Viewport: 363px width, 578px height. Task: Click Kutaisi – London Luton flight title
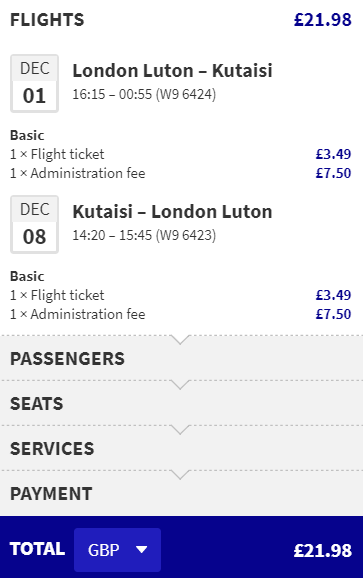click(172, 212)
